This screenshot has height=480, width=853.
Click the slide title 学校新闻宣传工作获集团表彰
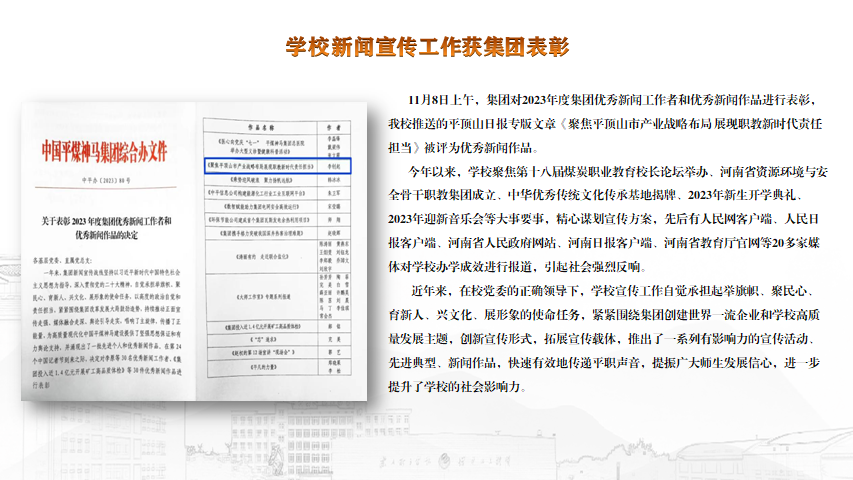(426, 46)
